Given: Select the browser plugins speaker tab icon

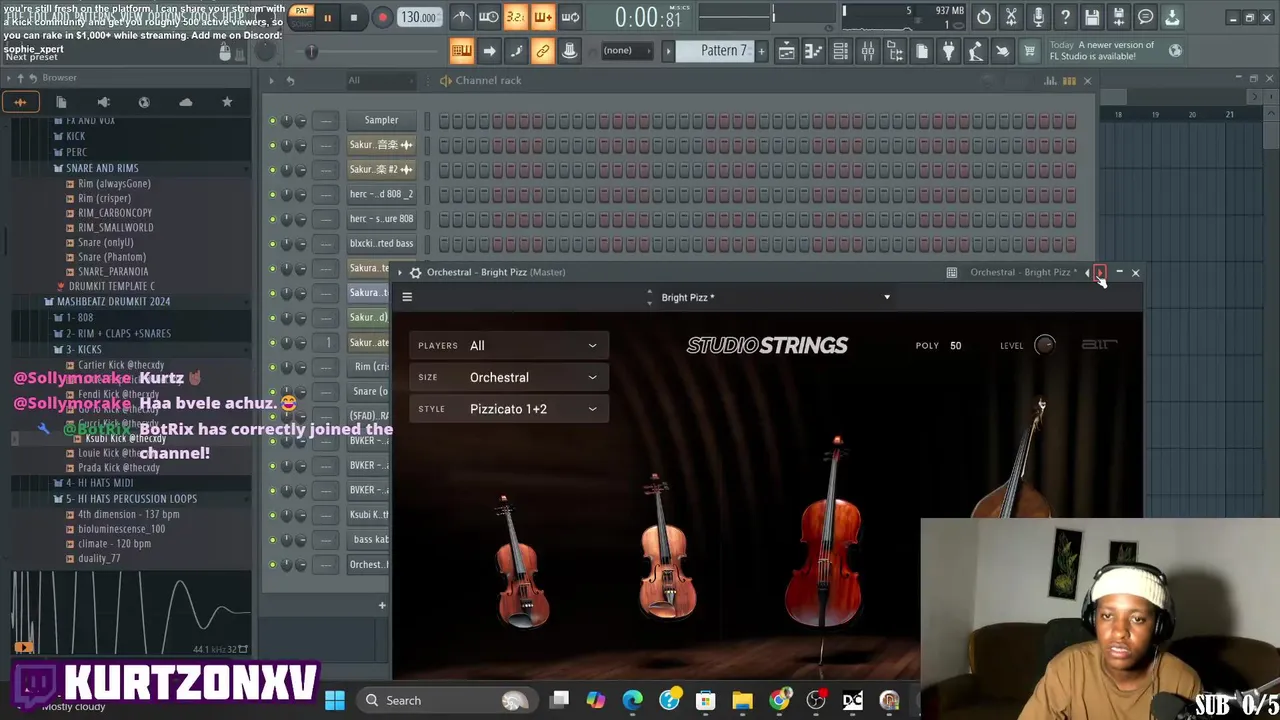Looking at the screenshot, I should pos(103,102).
